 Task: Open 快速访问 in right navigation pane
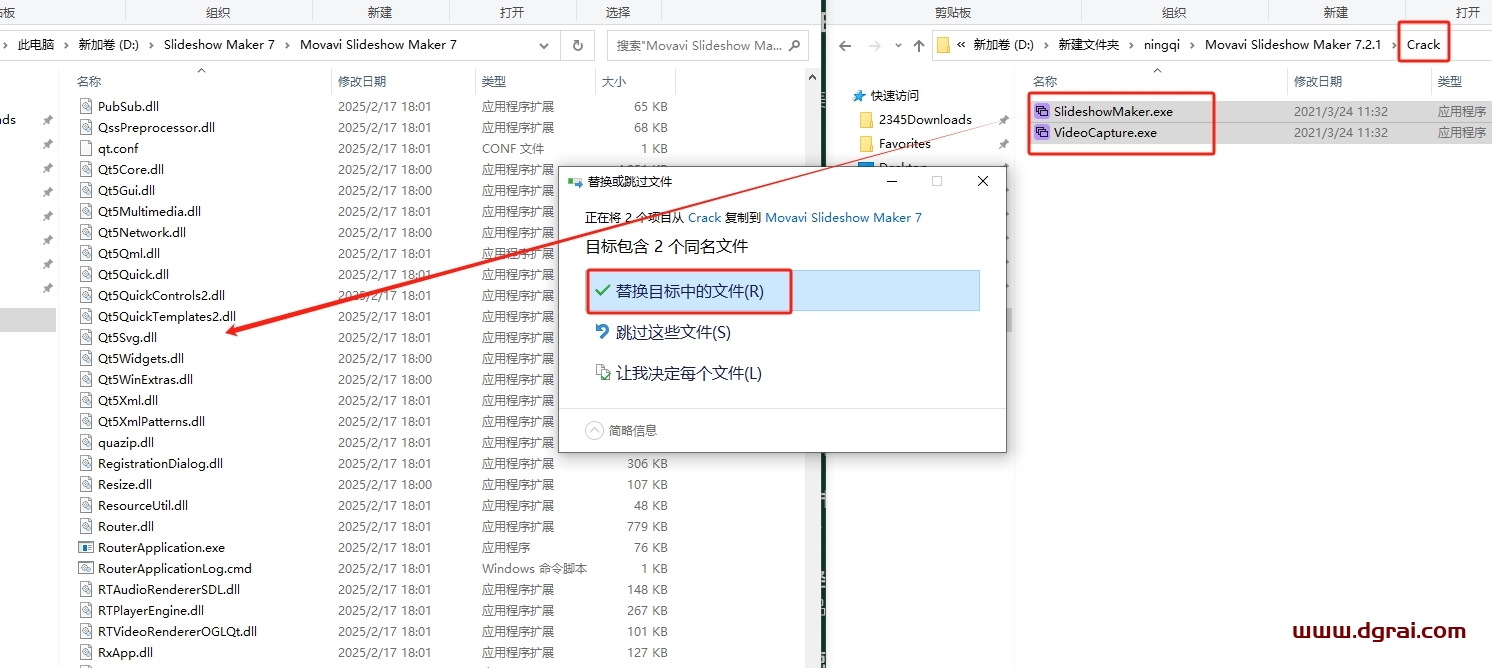[x=894, y=96]
